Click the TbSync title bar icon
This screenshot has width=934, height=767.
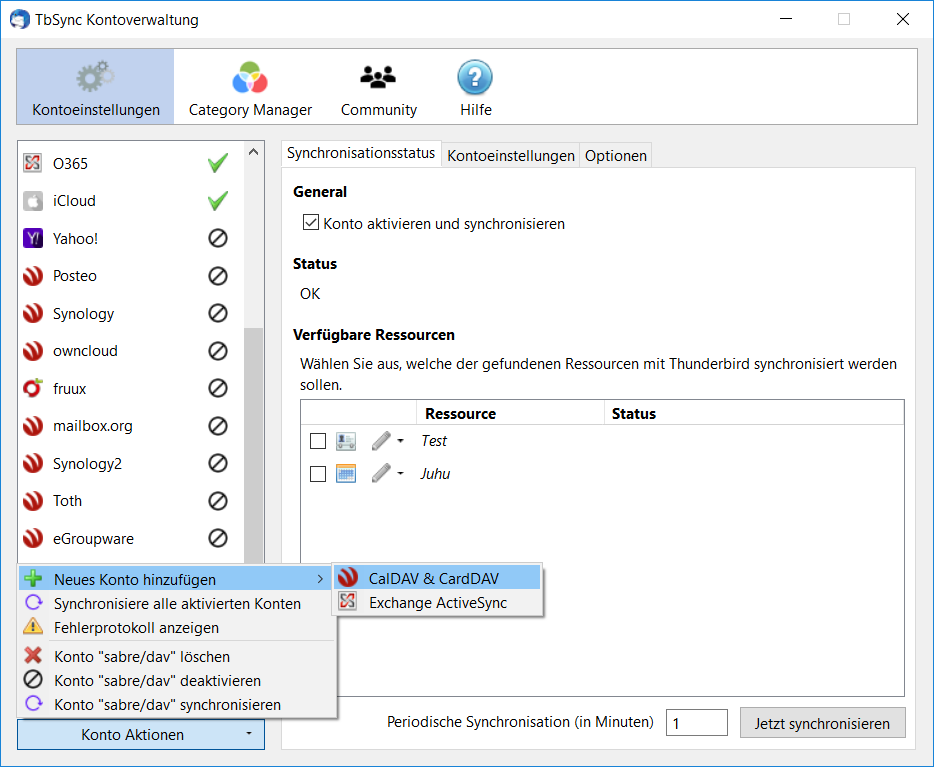[x=20, y=19]
